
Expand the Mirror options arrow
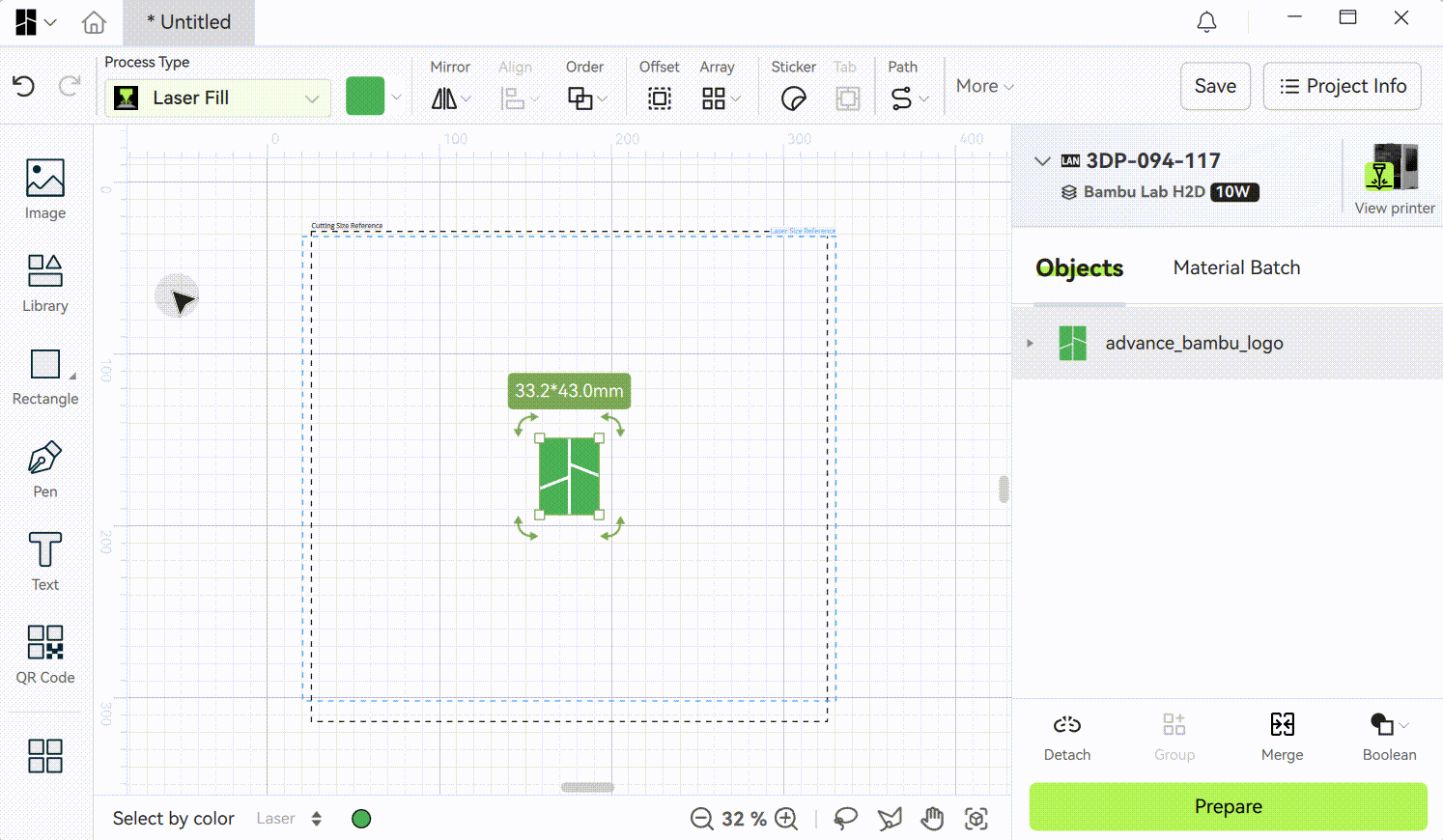click(x=467, y=98)
